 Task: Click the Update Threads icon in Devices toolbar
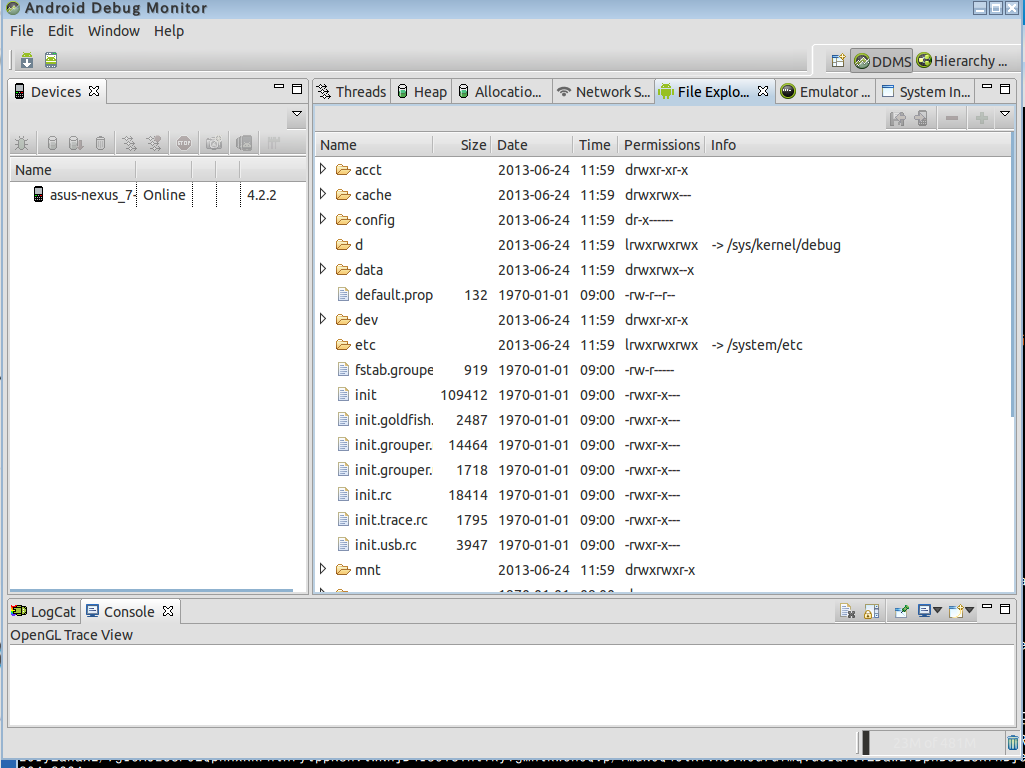coord(129,143)
